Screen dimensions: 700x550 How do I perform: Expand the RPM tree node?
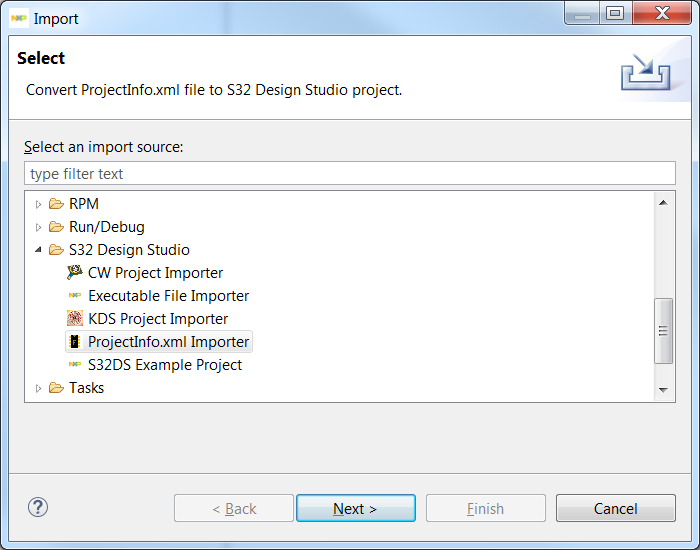point(39,204)
